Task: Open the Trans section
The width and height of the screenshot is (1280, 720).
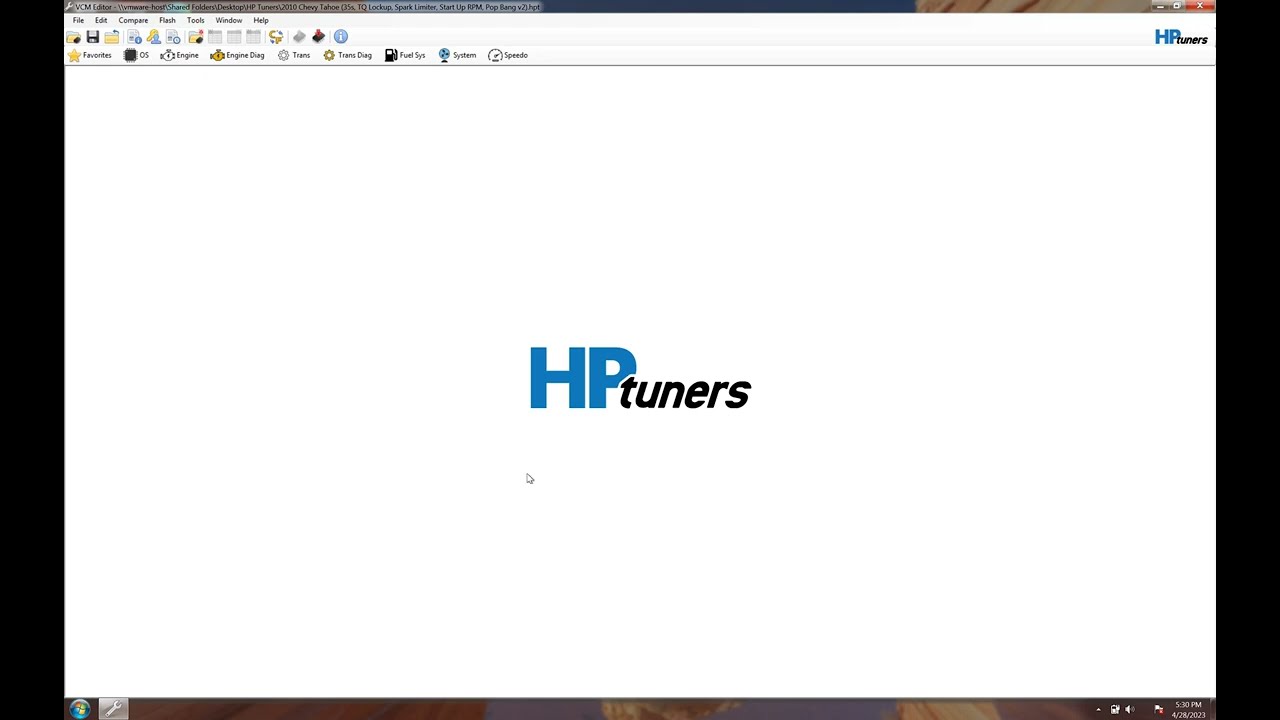Action: (294, 55)
